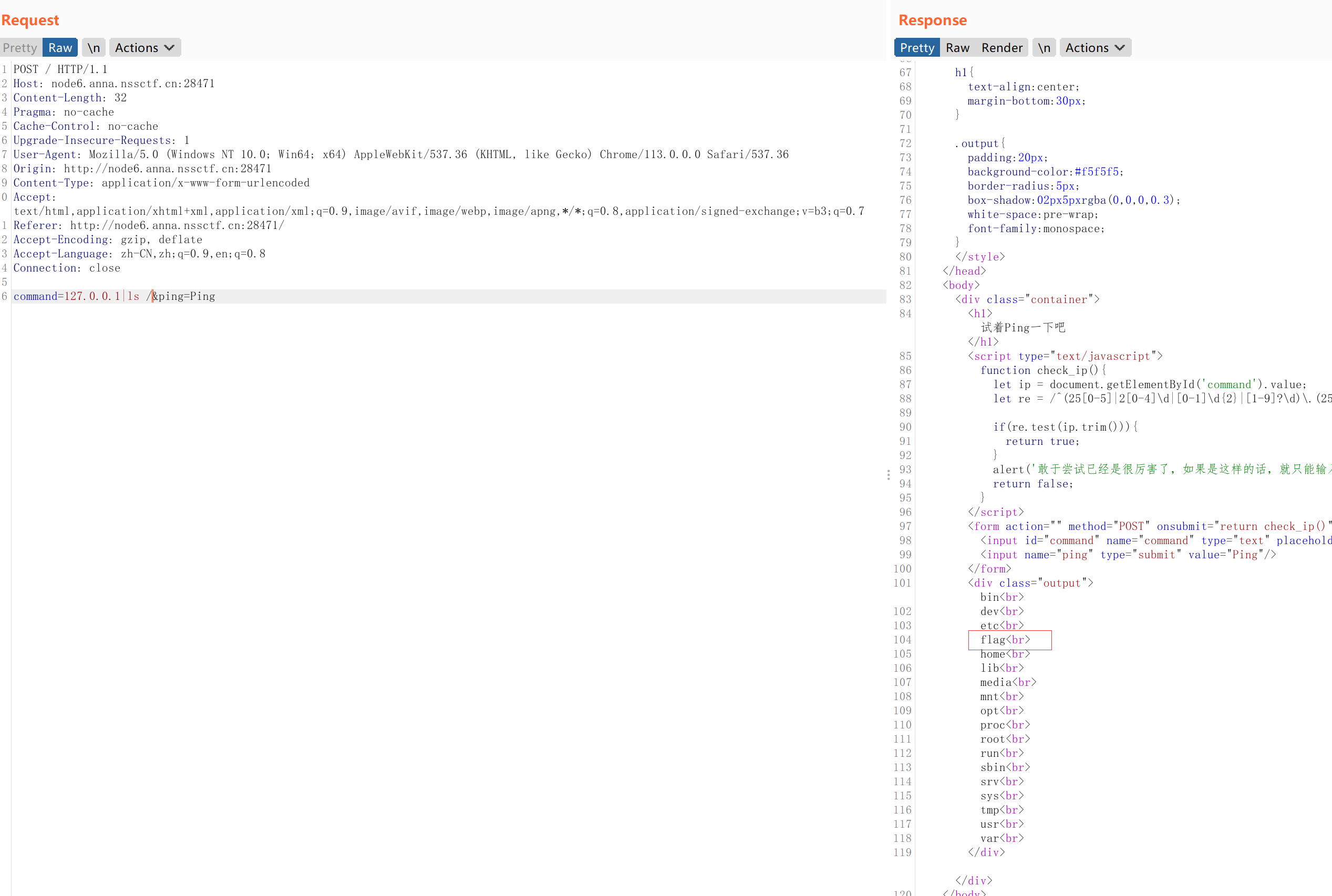Click the box-shadow line in response CSS

click(x=1073, y=200)
